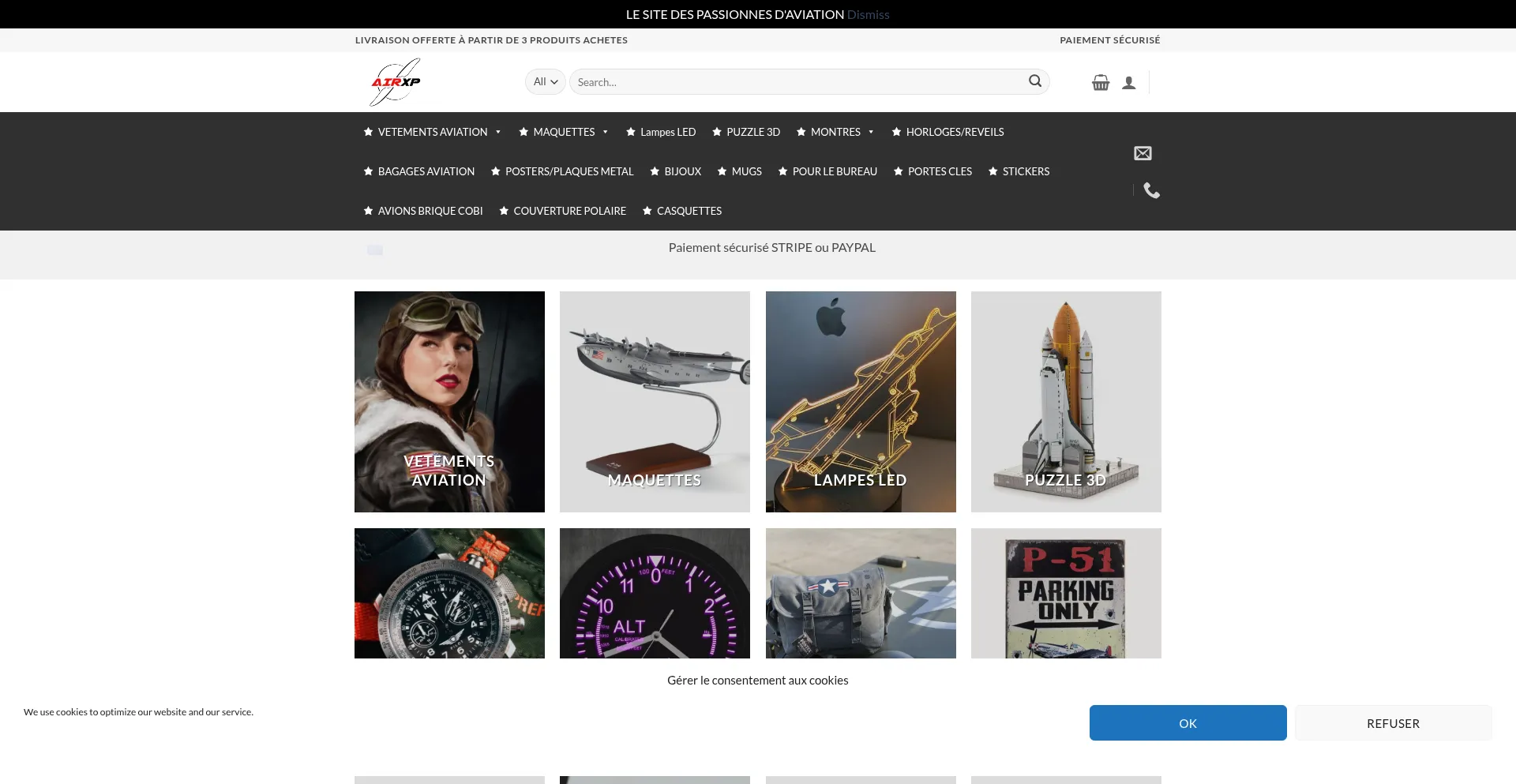Expand the Maquettes submenu arrow
This screenshot has width=1516, height=784.
tap(606, 132)
